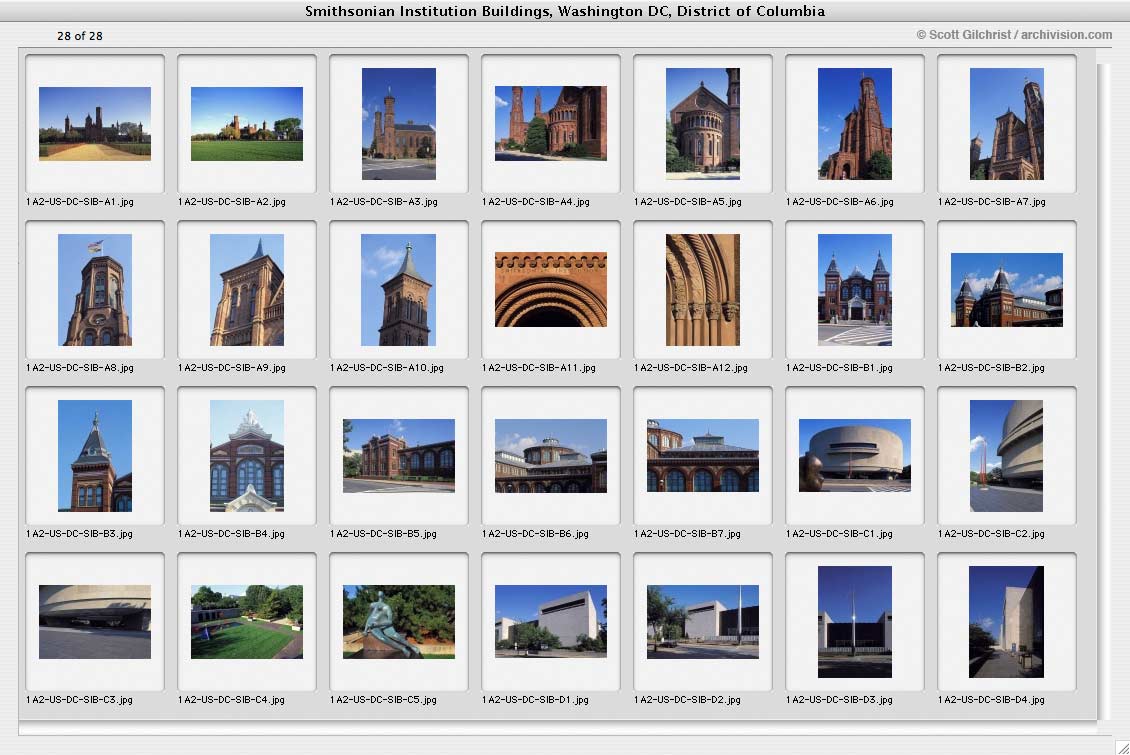Select round museum thumbnail 1A2-US-DC-SIB-C1.jpg
Viewport: 1130px width, 755px height.
(x=855, y=455)
